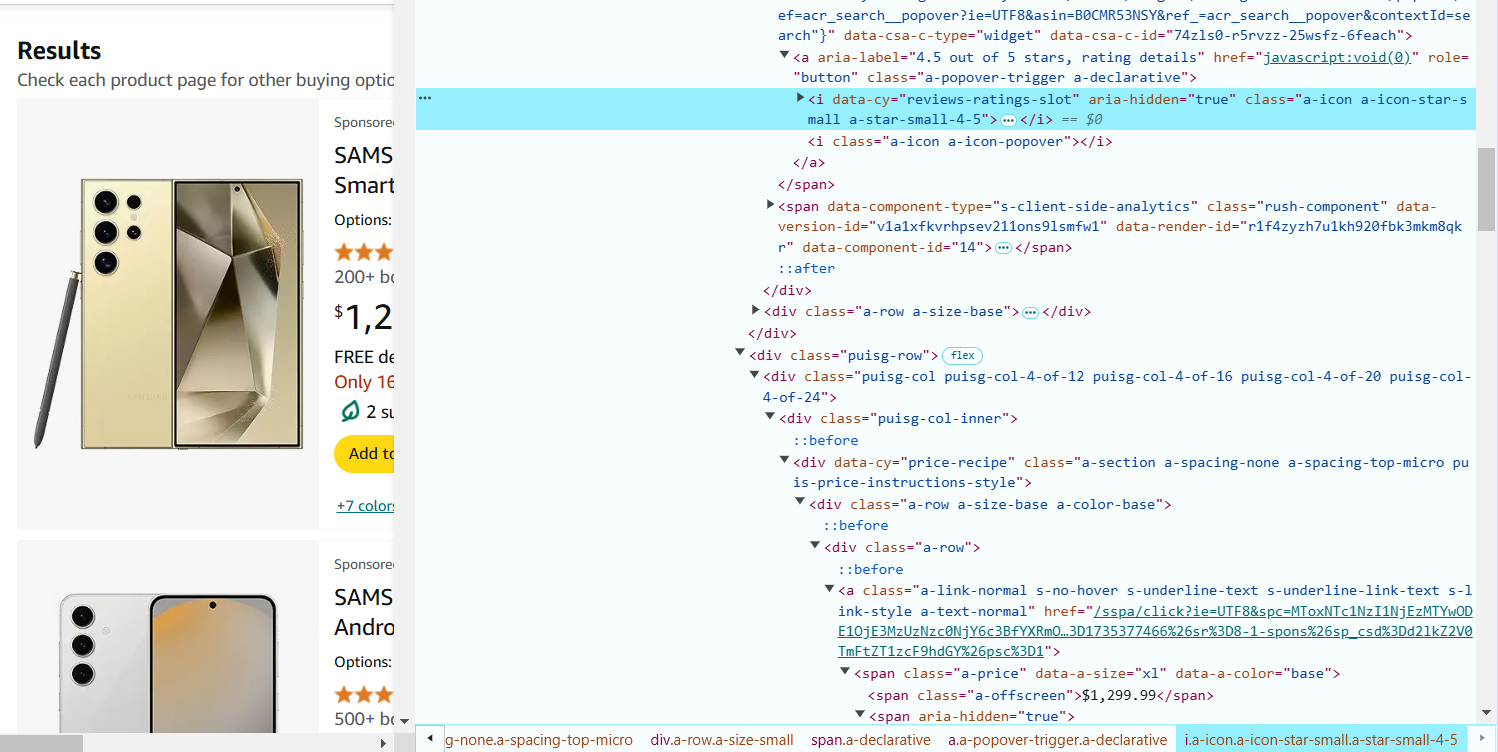
Task: Select ::before row under puisg-col-inner
Action: click(826, 441)
